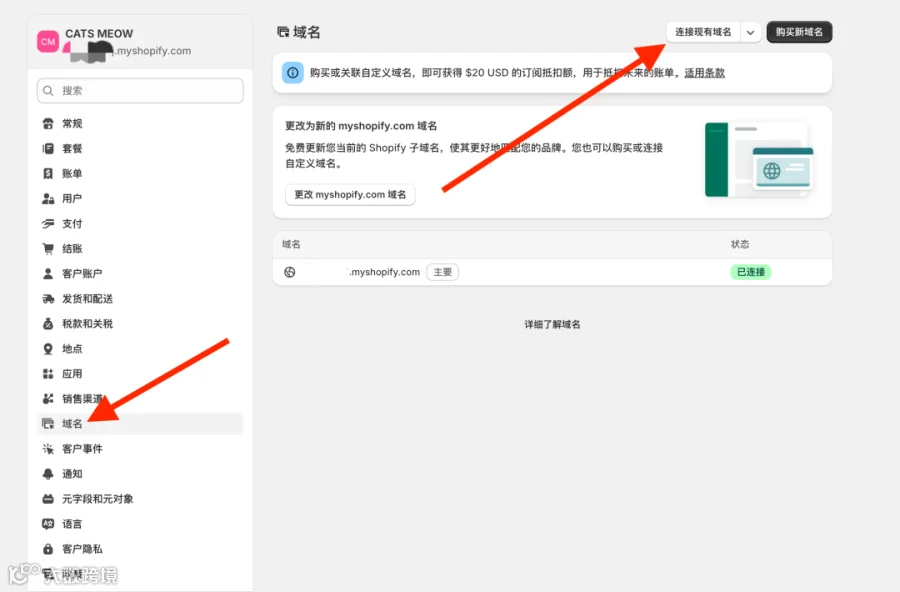Click the Plan (套餐) icon

[x=48, y=149]
